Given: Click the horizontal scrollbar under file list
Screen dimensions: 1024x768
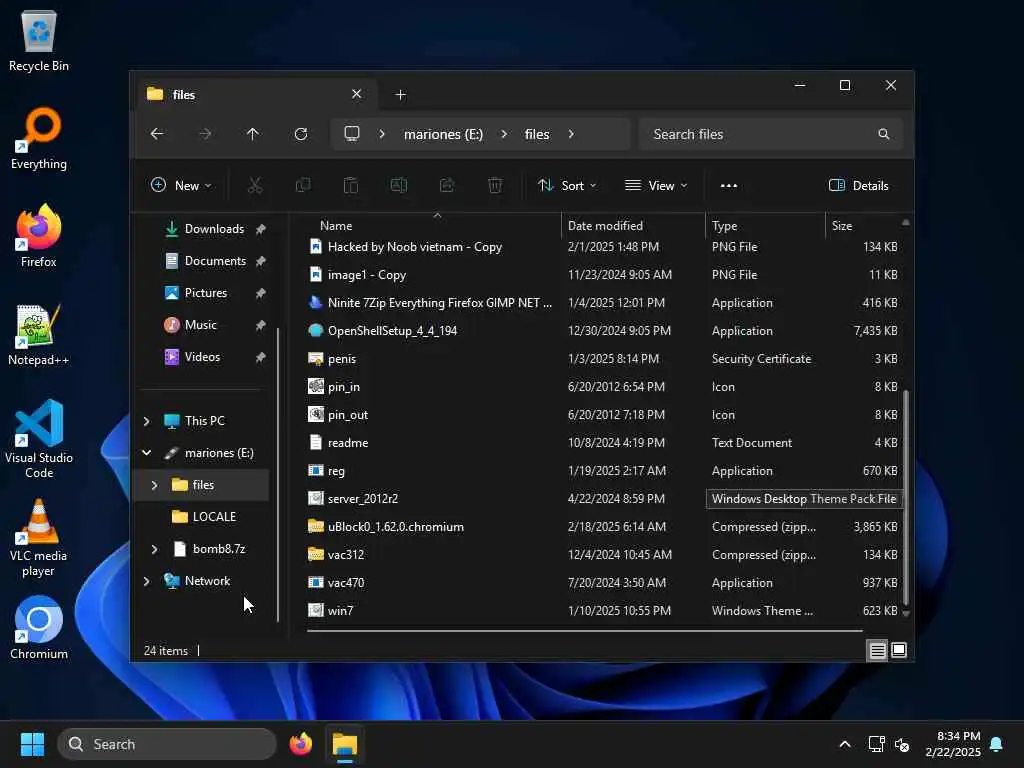Looking at the screenshot, I should (584, 631).
